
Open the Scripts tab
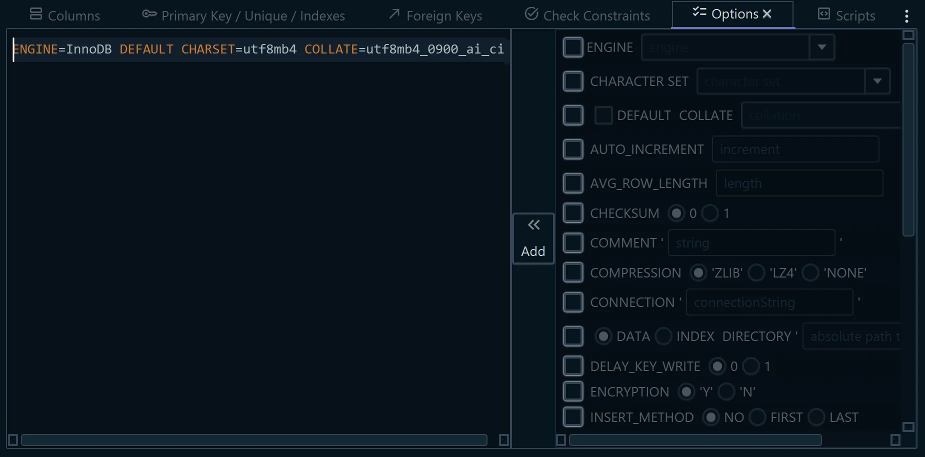point(847,15)
